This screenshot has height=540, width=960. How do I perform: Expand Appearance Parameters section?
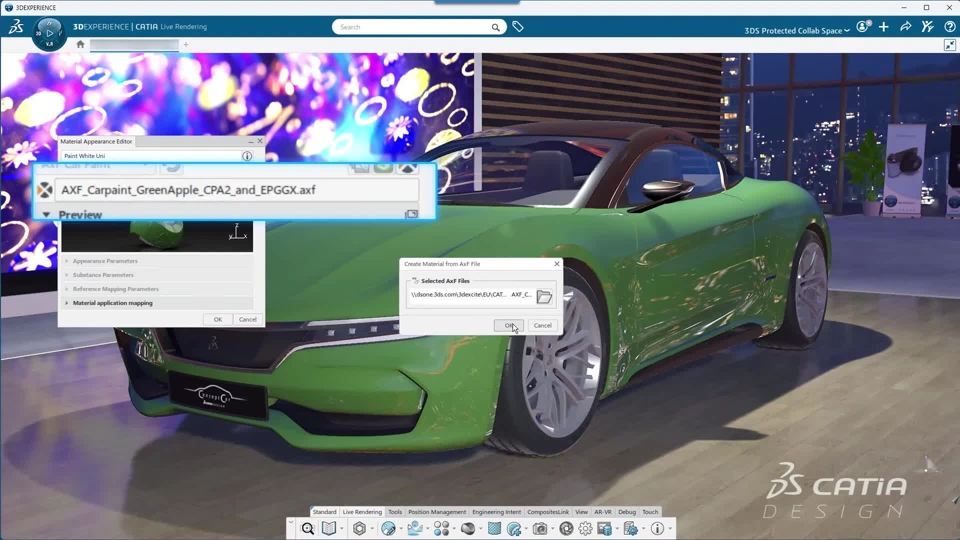[67, 261]
